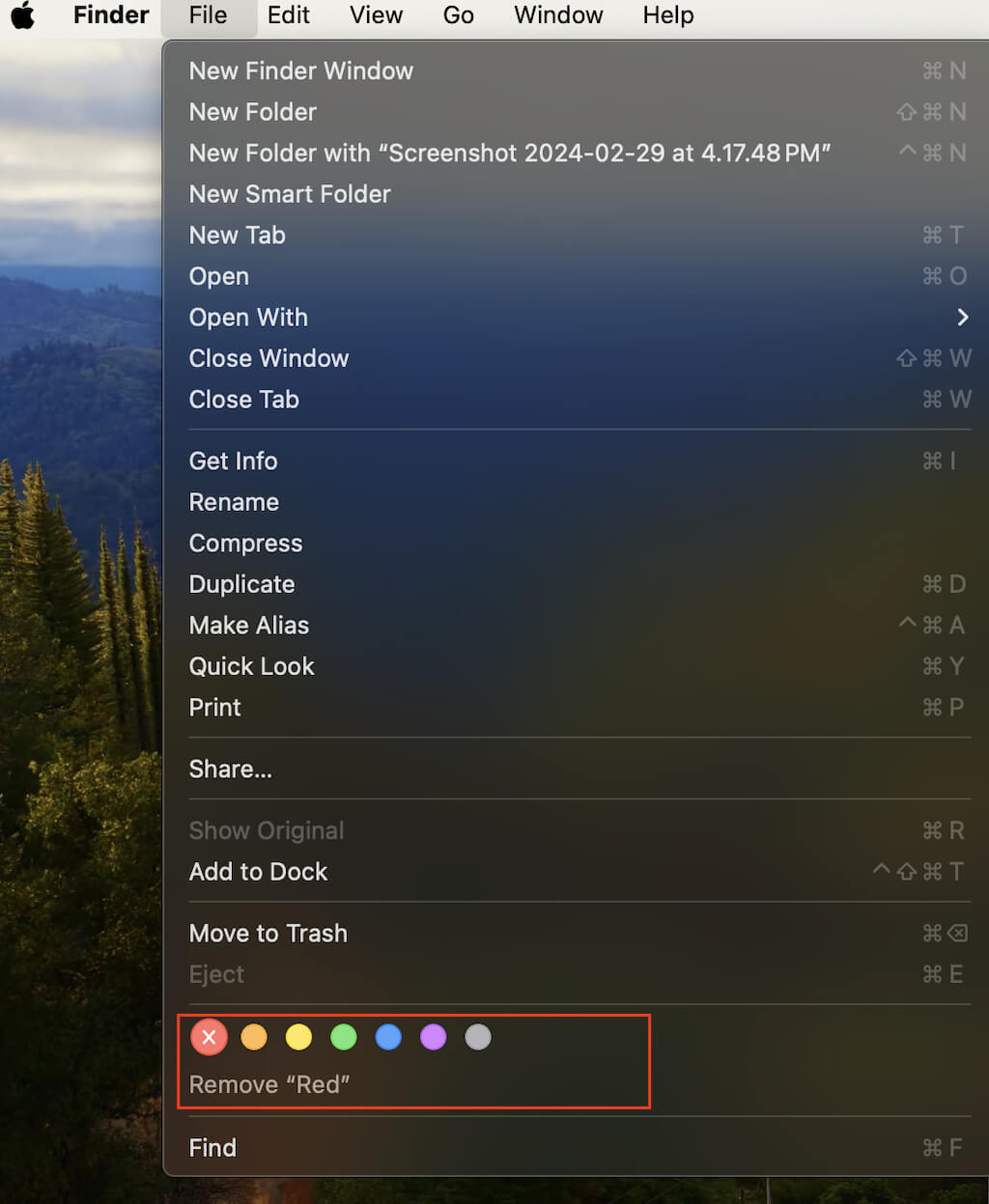Choose Close Tab
Image resolution: width=989 pixels, height=1204 pixels.
click(x=577, y=399)
